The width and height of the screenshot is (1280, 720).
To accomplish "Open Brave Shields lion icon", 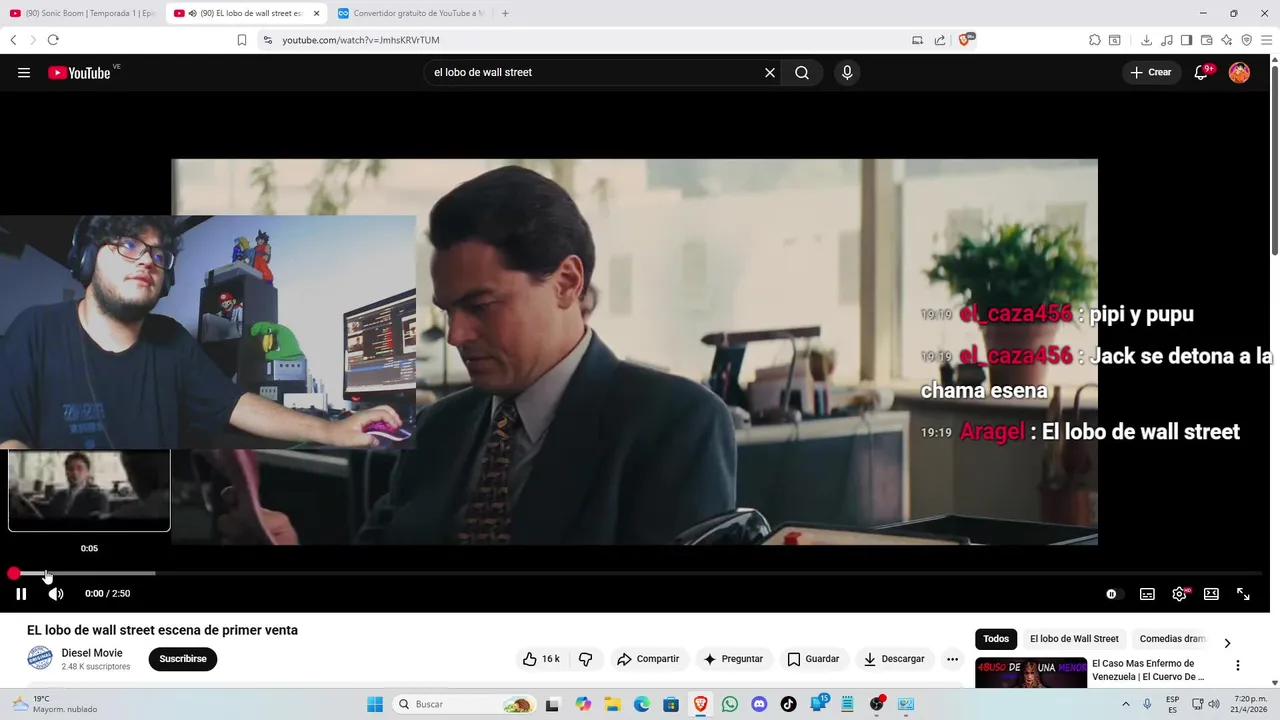I will [966, 40].
